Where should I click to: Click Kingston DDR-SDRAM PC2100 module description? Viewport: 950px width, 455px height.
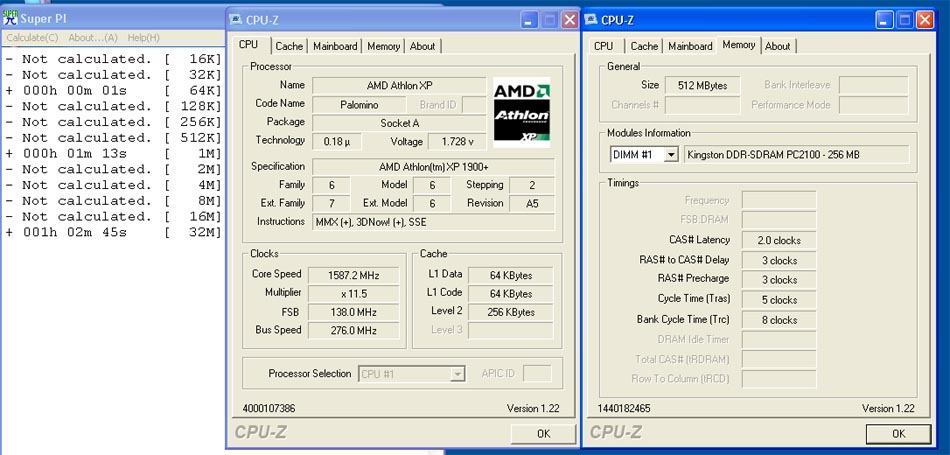[797, 155]
